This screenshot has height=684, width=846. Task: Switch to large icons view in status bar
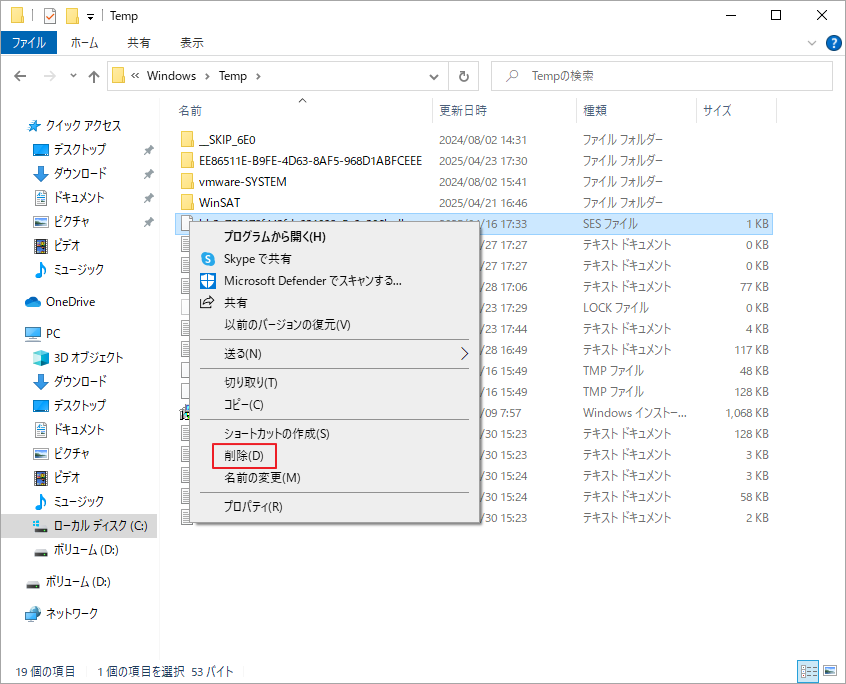coord(831,672)
